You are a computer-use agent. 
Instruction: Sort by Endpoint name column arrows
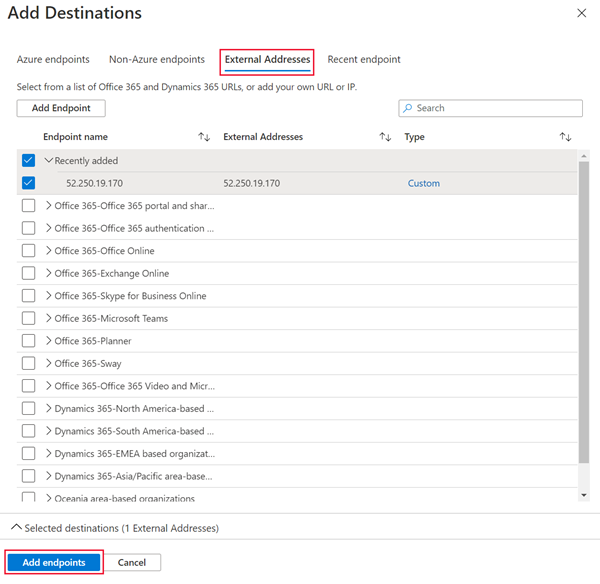[x=204, y=137]
